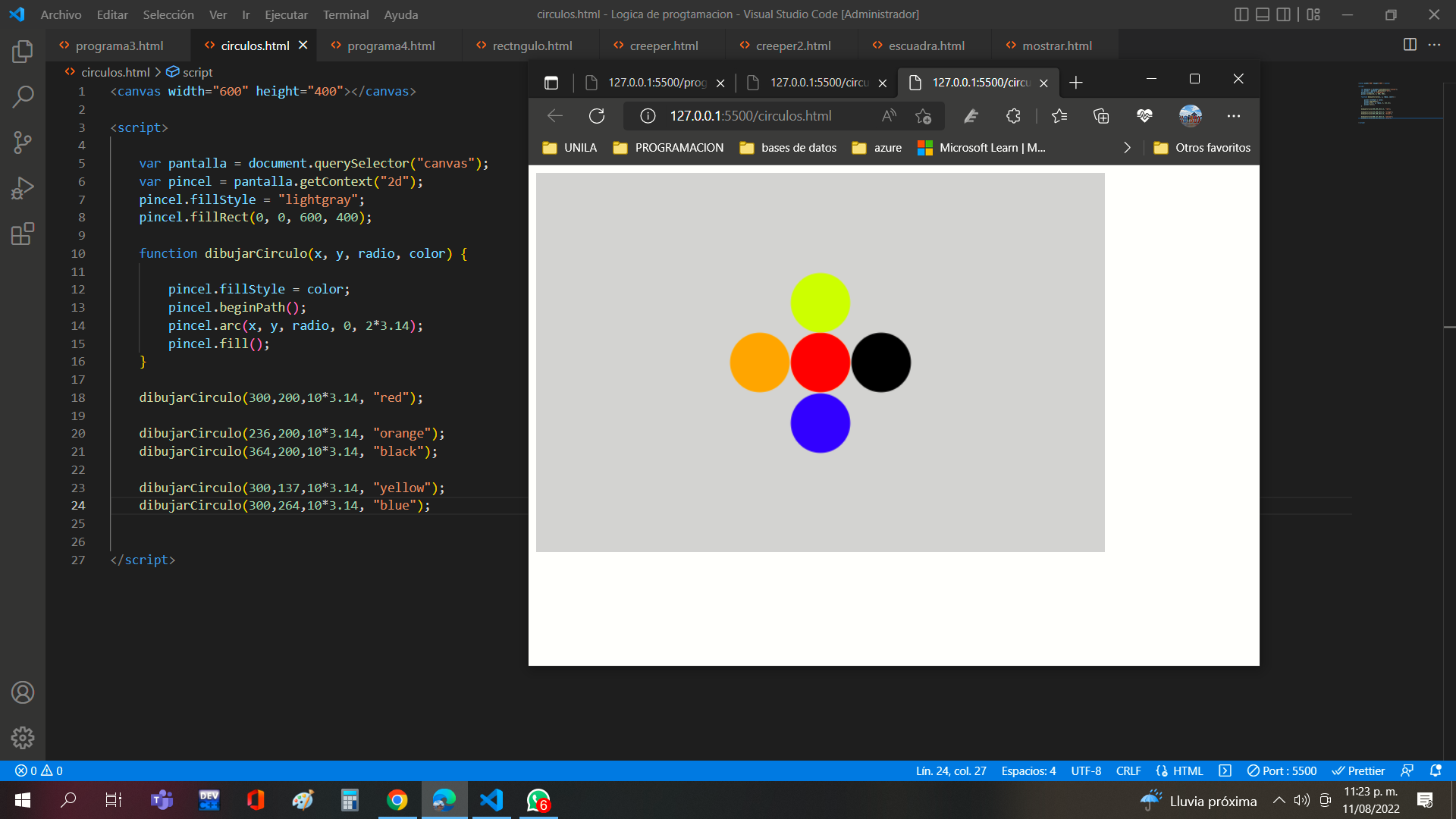Open the PROGRAMACION favorites folder

668,148
